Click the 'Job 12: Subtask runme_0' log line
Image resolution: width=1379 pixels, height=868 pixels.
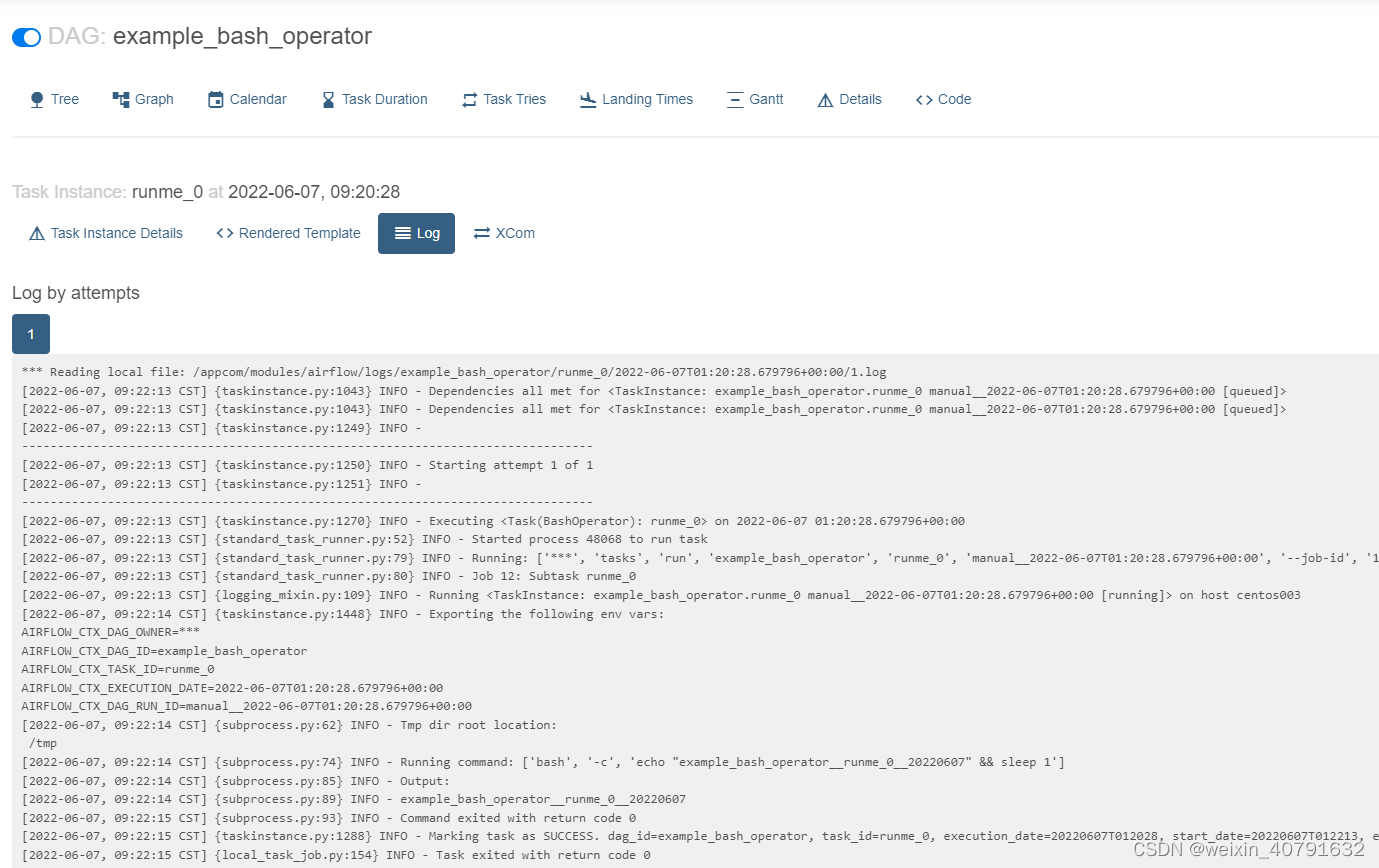[328, 576]
